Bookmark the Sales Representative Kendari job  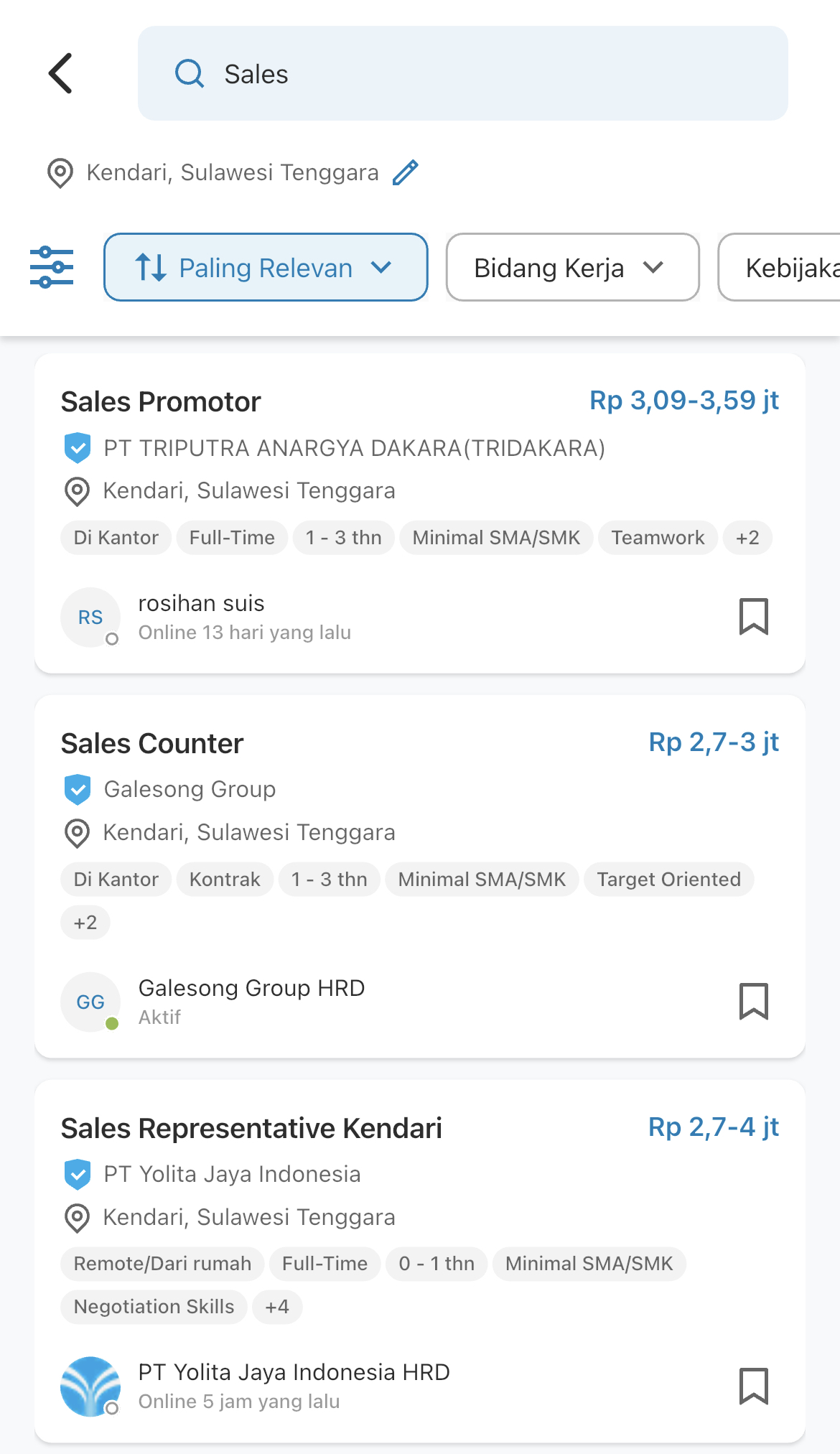coord(754,1386)
